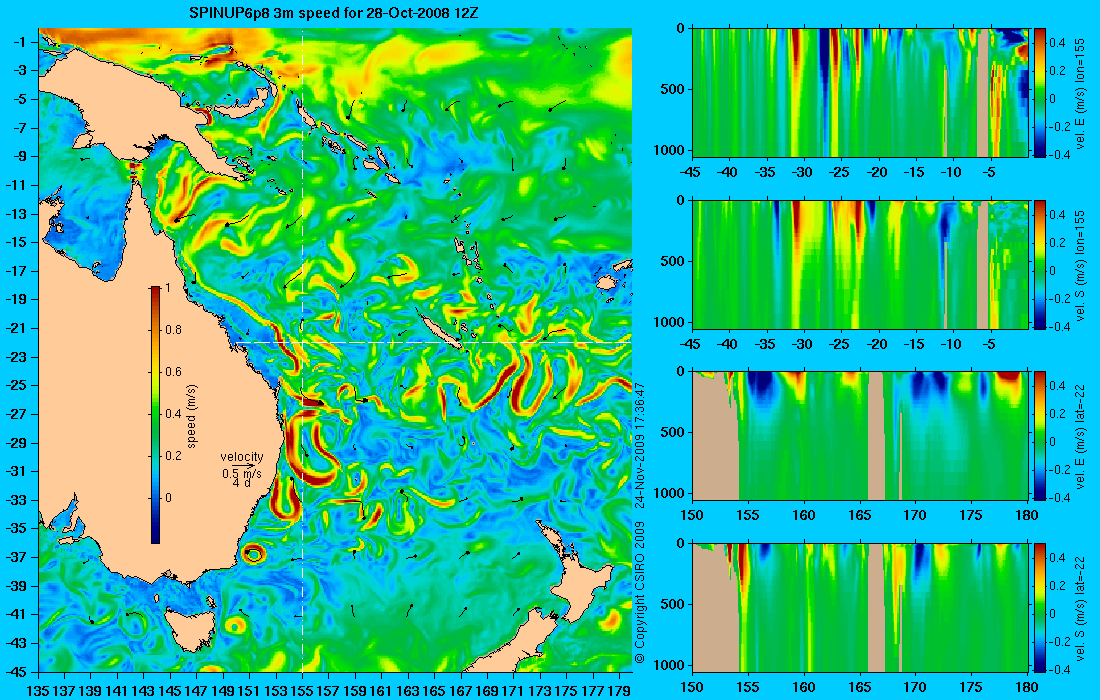Open the southward velocity section plot at lat=-22
The width and height of the screenshot is (1100, 700).
click(860, 607)
